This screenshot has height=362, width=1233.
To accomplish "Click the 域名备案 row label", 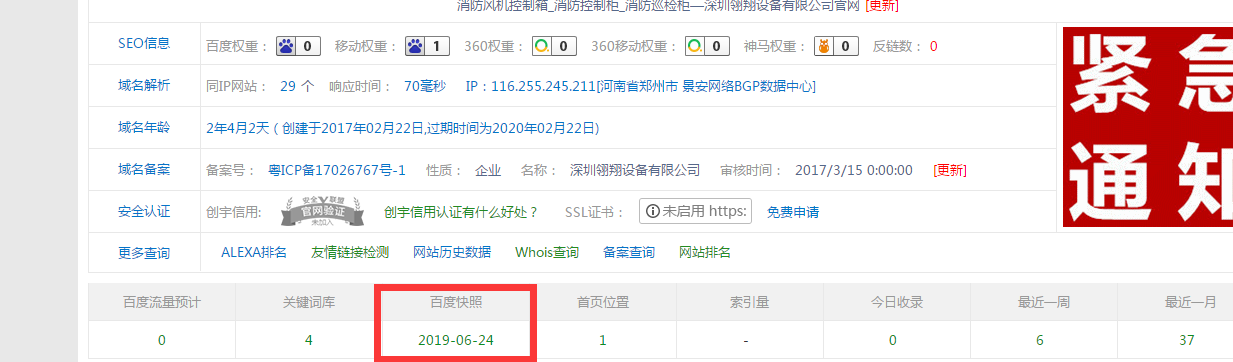I will [x=144, y=169].
